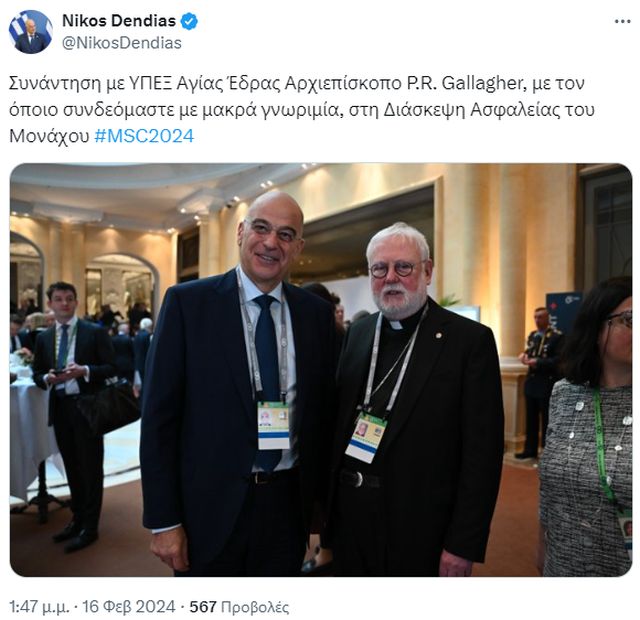Click the Nikos Dendias display name
640x620 pixels.
pos(119,21)
